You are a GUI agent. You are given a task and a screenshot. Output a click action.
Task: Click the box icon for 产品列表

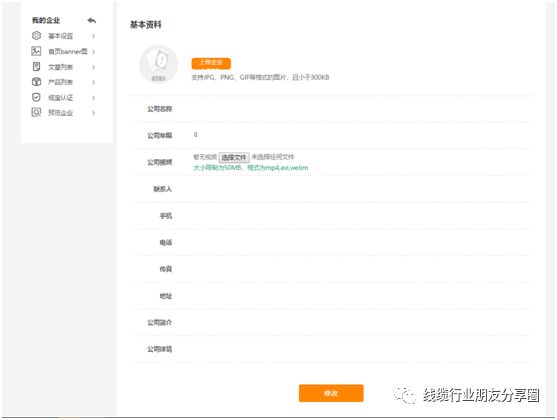(x=36, y=82)
